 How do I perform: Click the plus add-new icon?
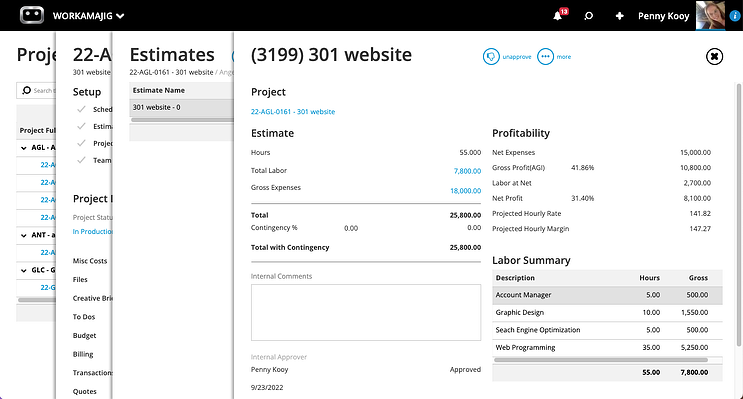point(619,16)
